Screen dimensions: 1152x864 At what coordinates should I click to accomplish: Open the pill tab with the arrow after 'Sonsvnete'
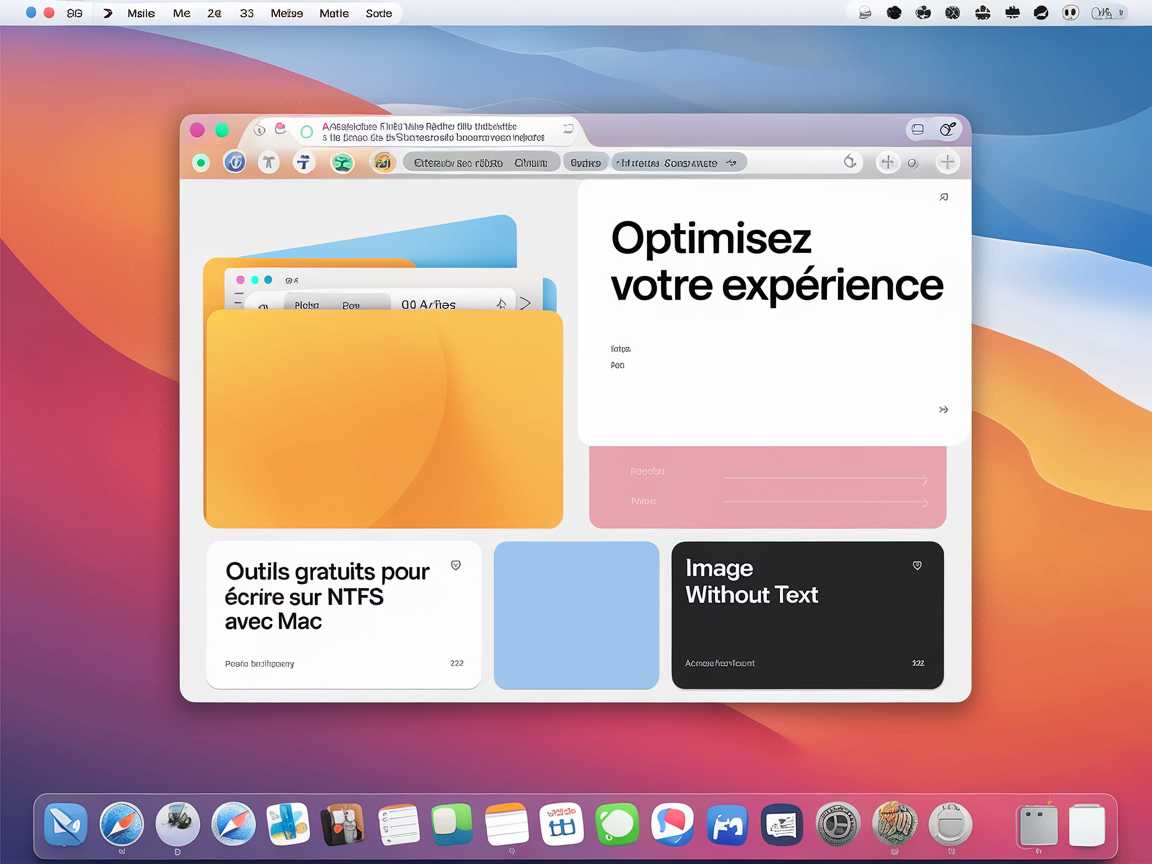click(679, 163)
